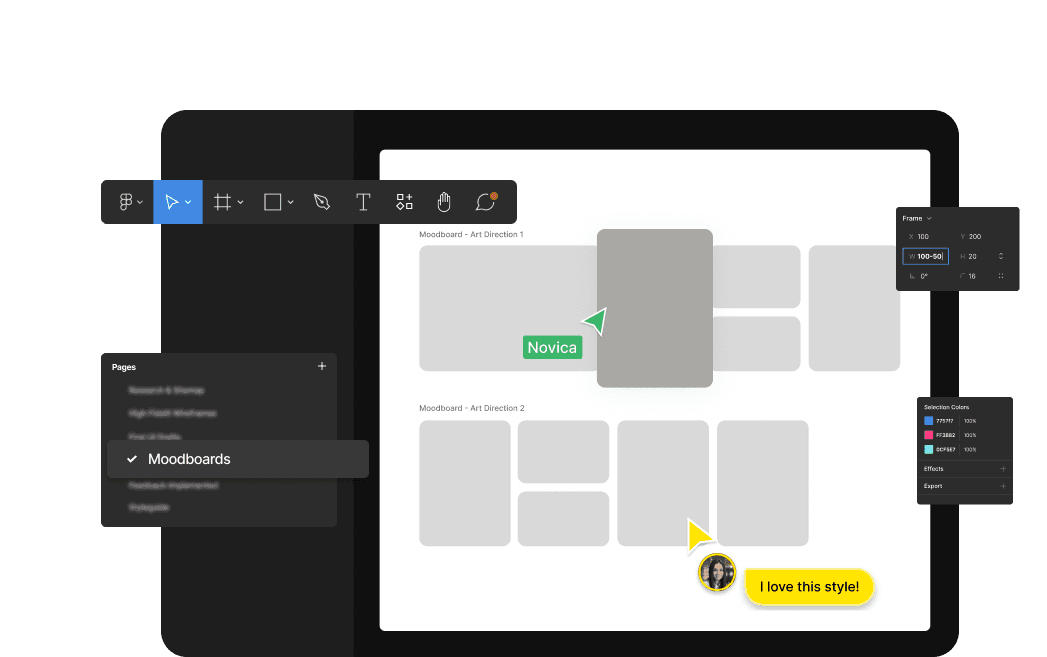Image resolution: width=1047 pixels, height=657 pixels.
Task: Open the Resources components tool
Action: [404, 202]
